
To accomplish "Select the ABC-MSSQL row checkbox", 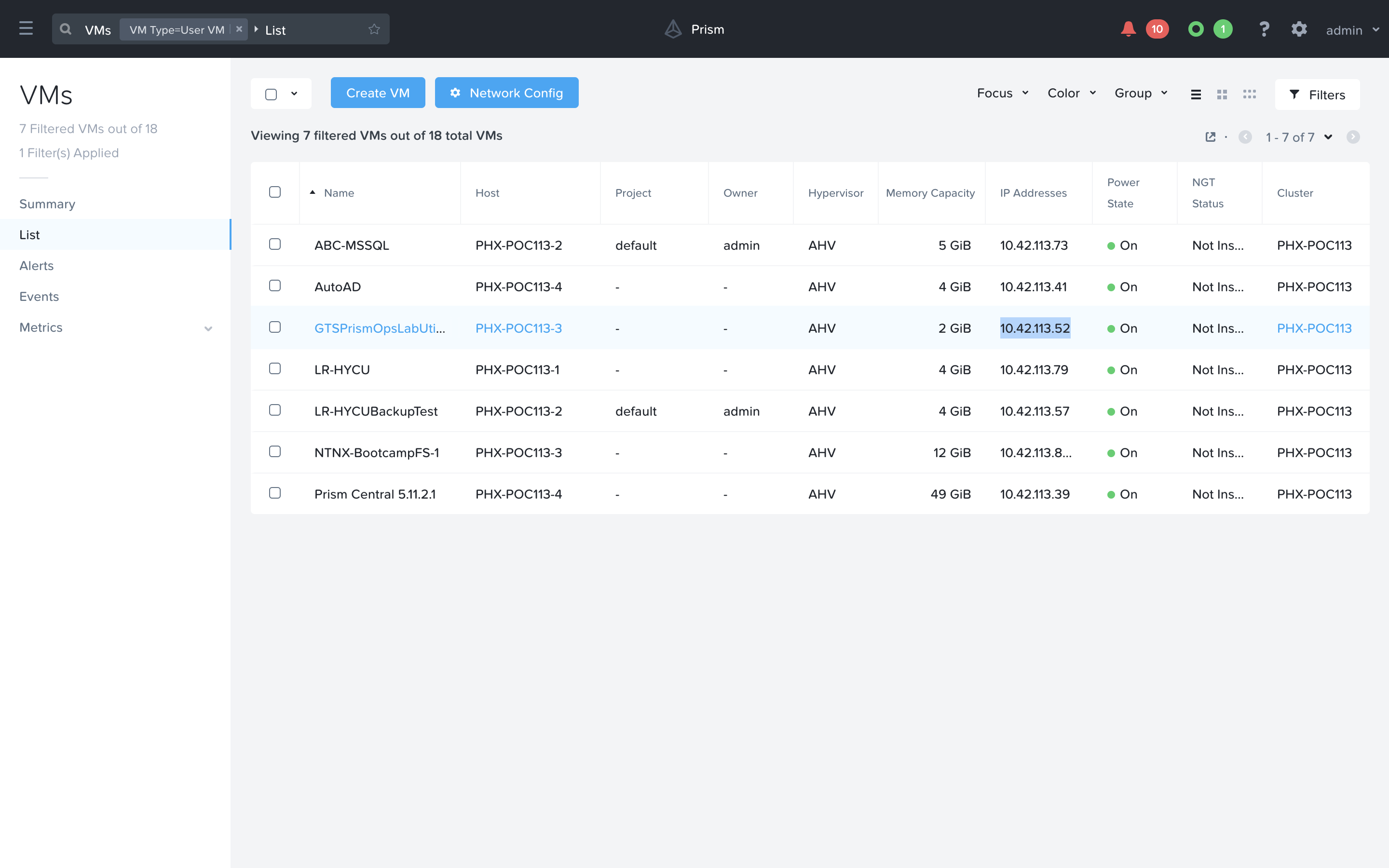I will pyautogui.click(x=275, y=244).
